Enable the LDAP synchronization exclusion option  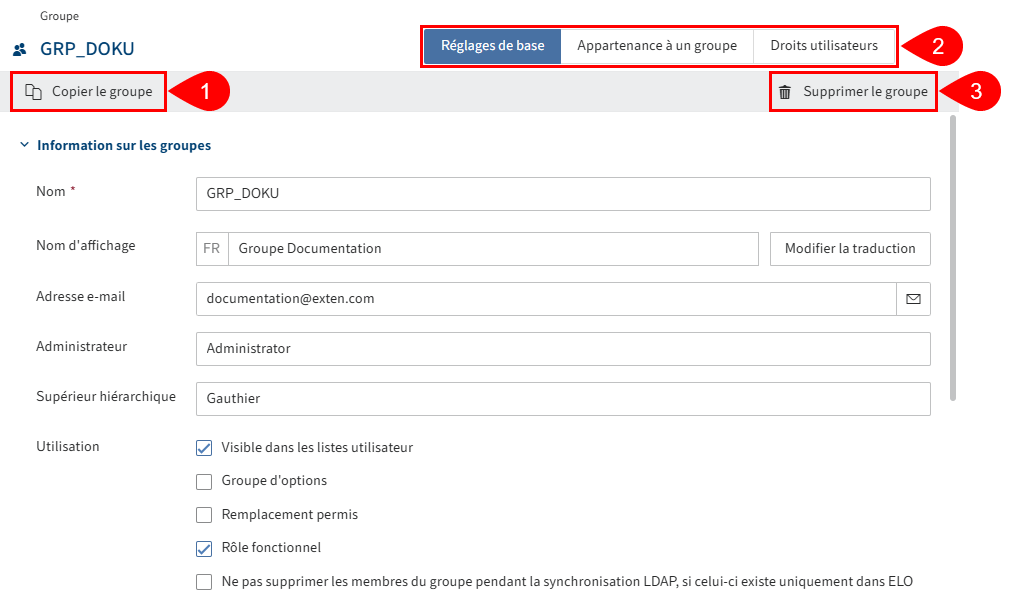pyautogui.click(x=204, y=581)
